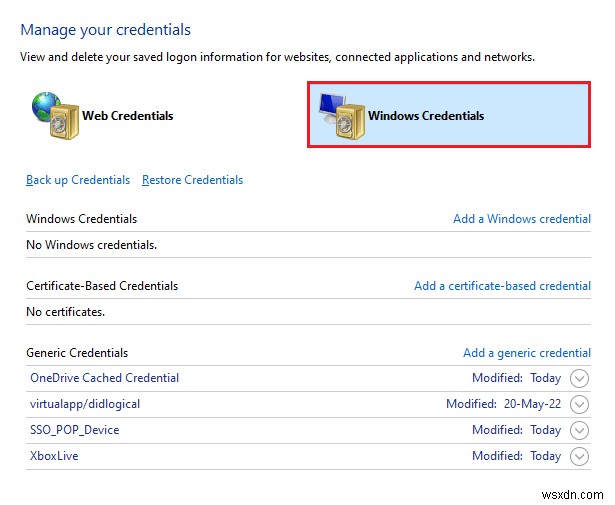Click the Restore Credentials link

click(192, 180)
